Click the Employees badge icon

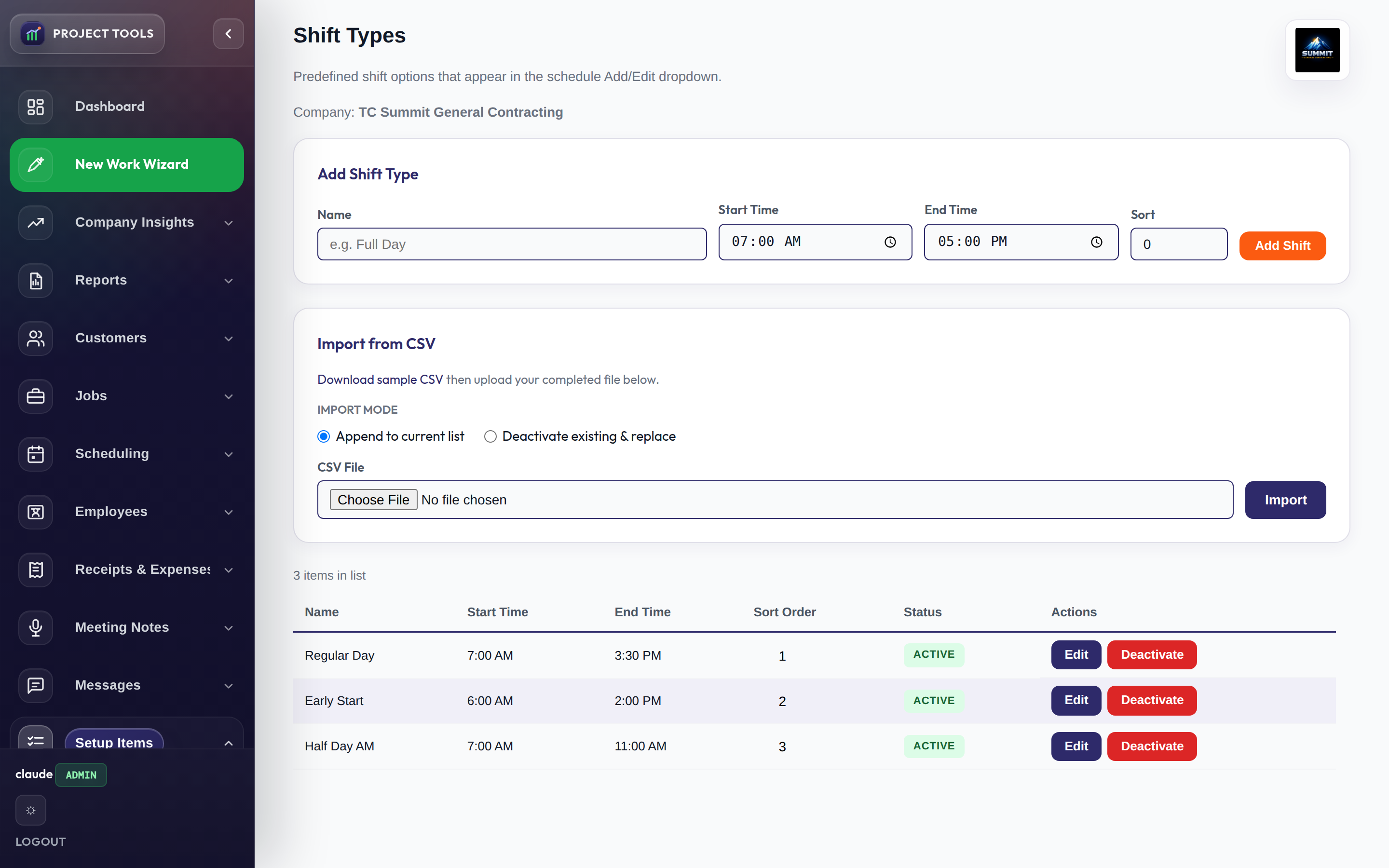(x=36, y=512)
